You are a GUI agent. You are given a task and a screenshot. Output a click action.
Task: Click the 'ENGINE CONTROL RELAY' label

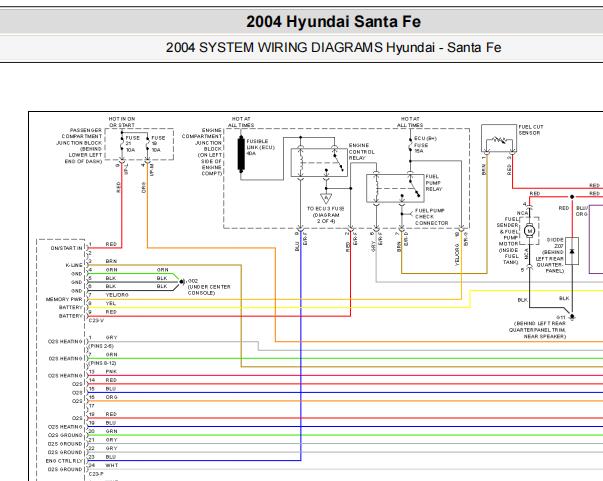(361, 151)
